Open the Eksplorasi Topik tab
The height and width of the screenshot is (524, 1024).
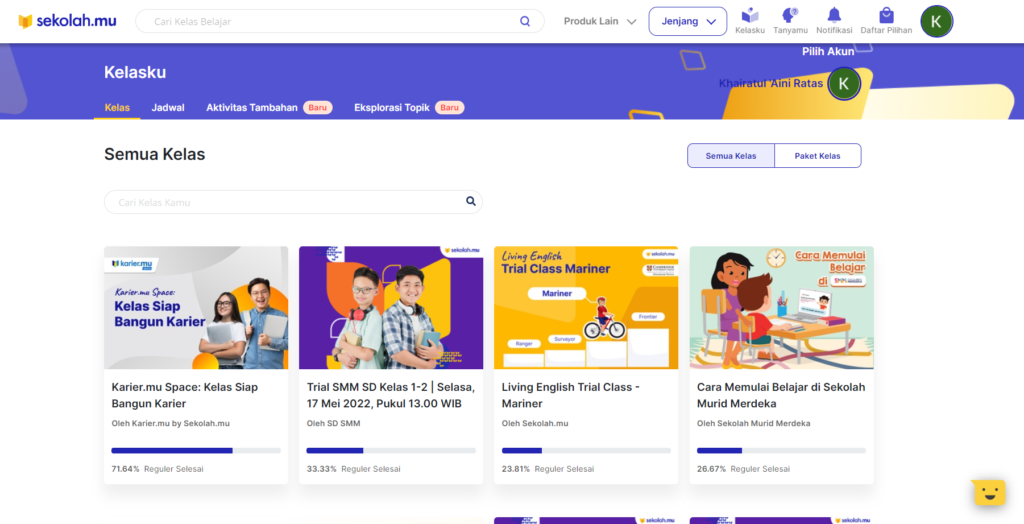[392, 108]
